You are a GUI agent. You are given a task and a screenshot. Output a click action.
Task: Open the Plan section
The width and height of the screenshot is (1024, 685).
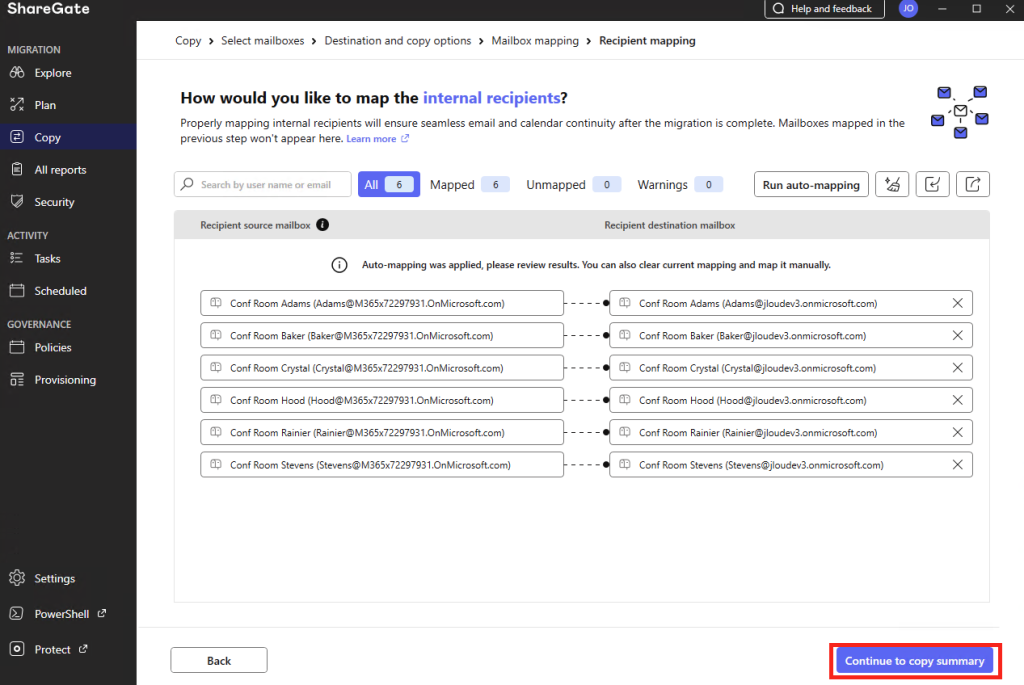coord(45,105)
